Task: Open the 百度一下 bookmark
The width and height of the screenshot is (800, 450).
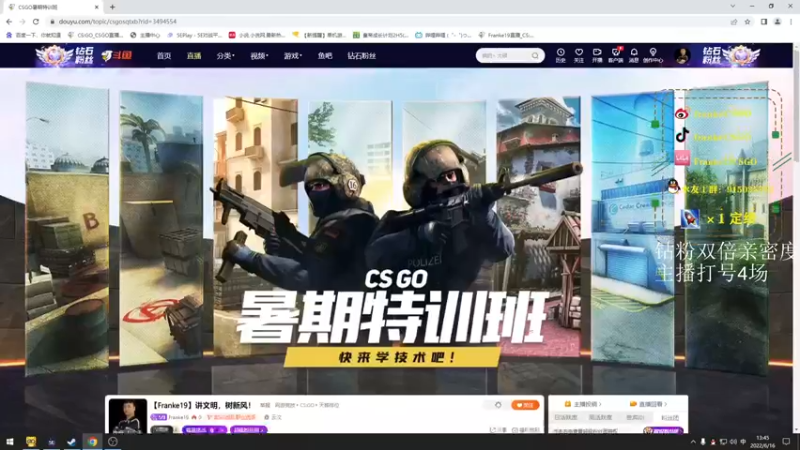Action: coord(33,35)
